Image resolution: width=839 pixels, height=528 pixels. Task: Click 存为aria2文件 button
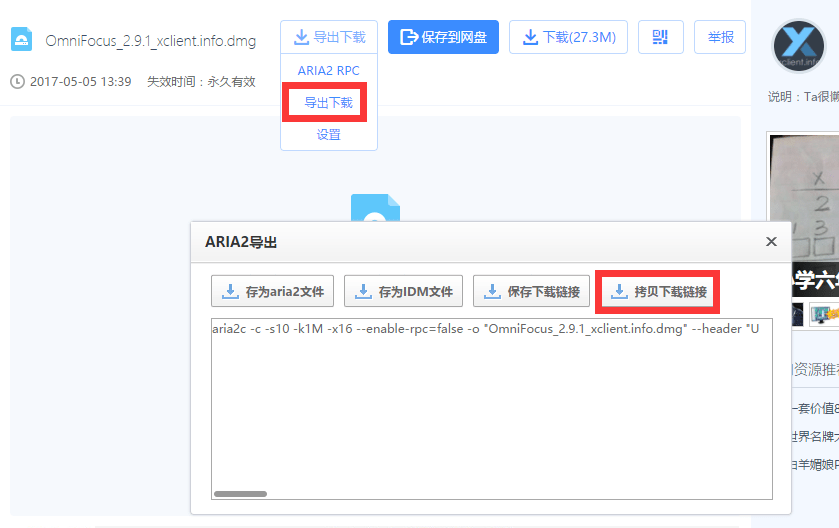272,291
